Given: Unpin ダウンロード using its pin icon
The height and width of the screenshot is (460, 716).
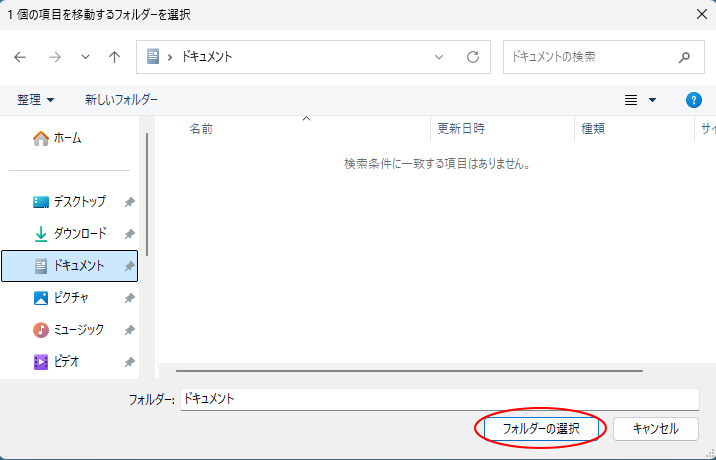Looking at the screenshot, I should click(129, 234).
